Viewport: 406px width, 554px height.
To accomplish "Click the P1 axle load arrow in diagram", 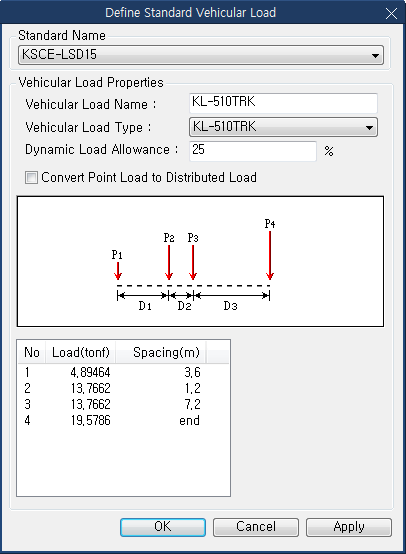I will pyautogui.click(x=118, y=271).
